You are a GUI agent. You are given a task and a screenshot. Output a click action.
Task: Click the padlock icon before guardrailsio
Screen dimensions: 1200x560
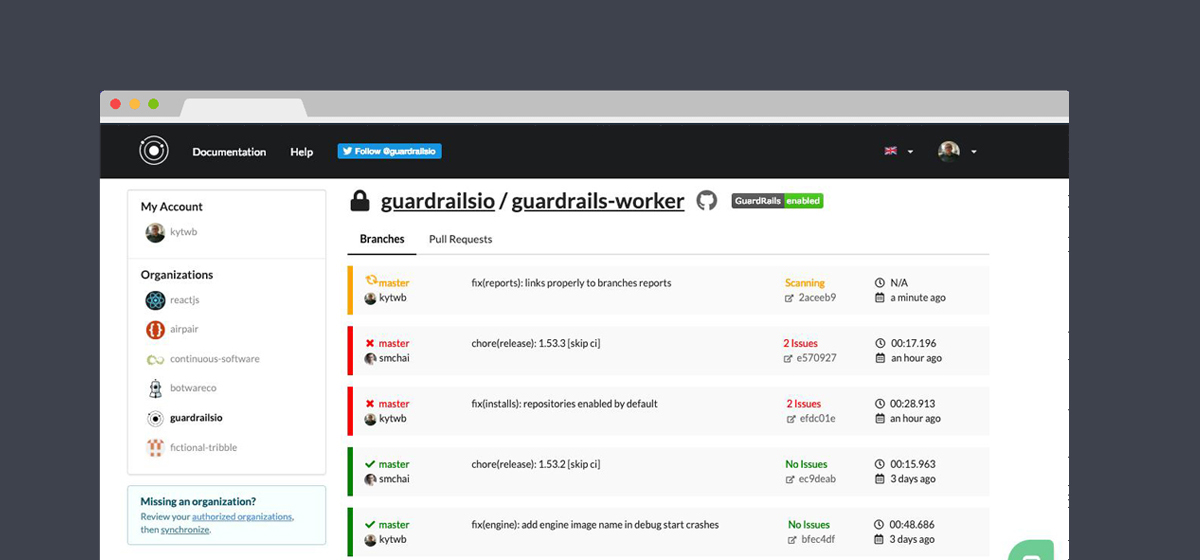(359, 201)
